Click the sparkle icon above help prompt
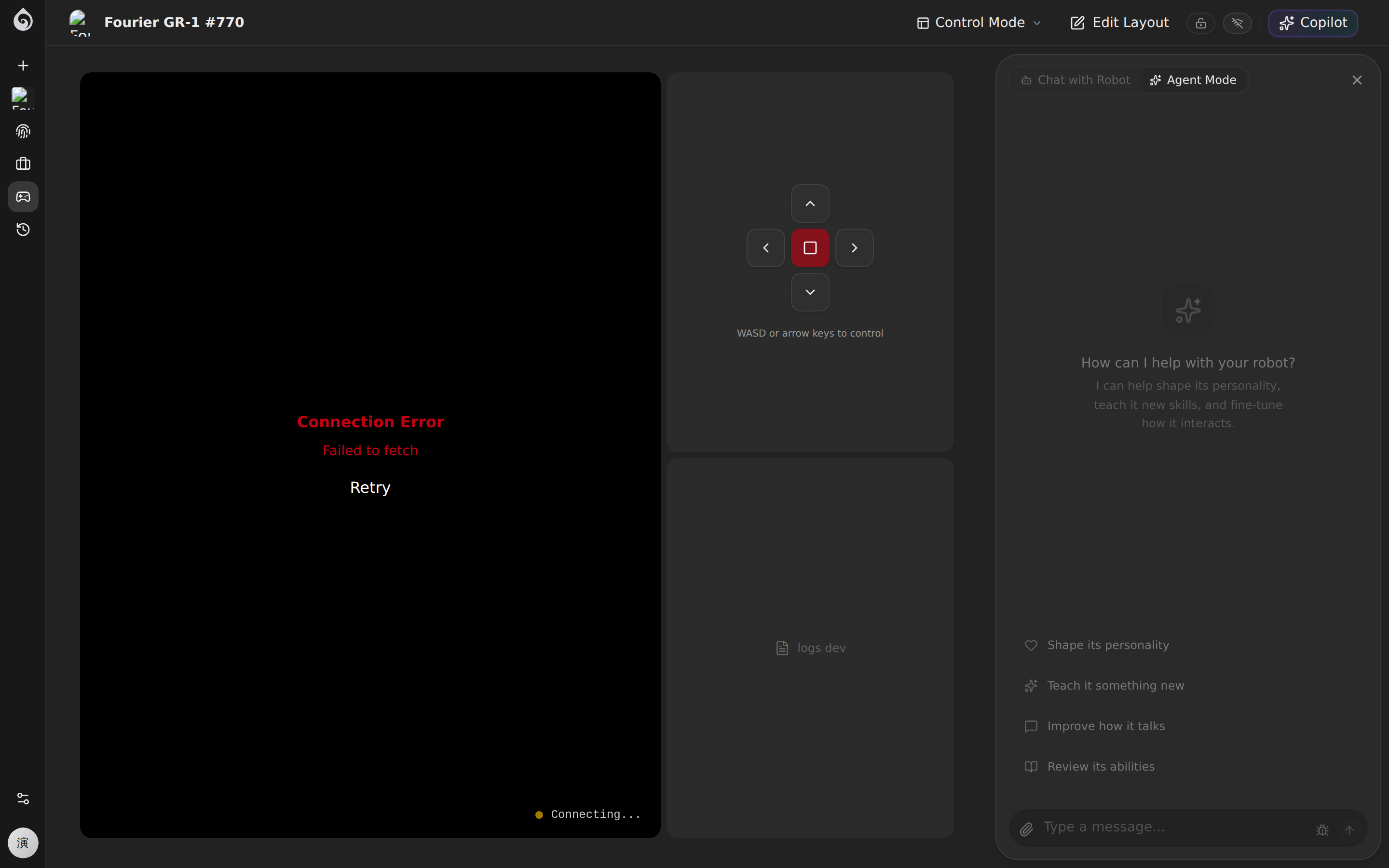The width and height of the screenshot is (1389, 868). click(1188, 311)
